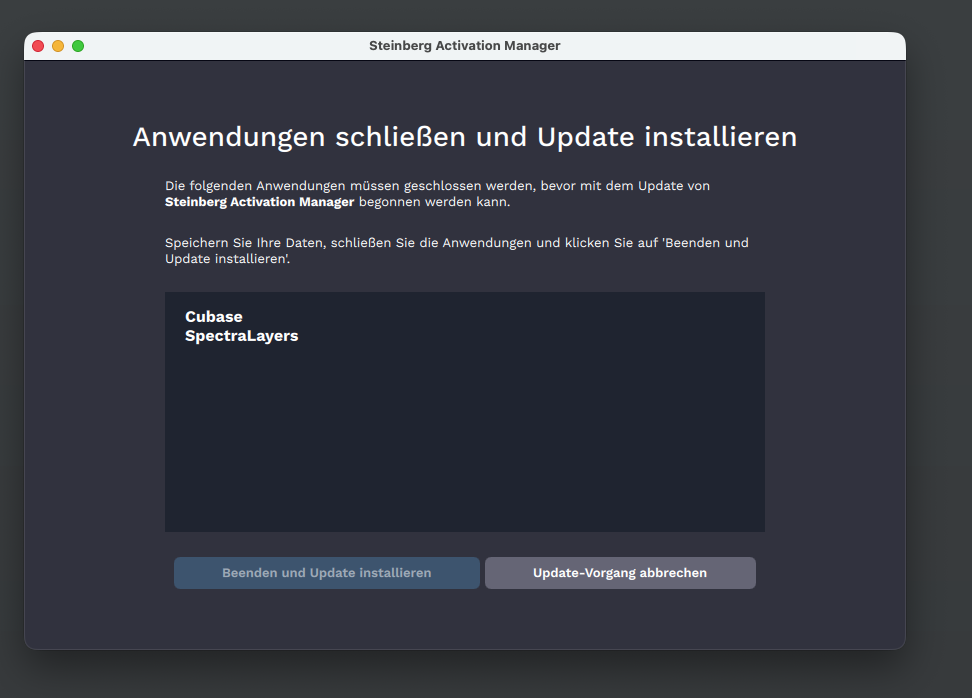This screenshot has height=698, width=972.
Task: Select SpectraLayers in the application list
Action: coord(241,336)
